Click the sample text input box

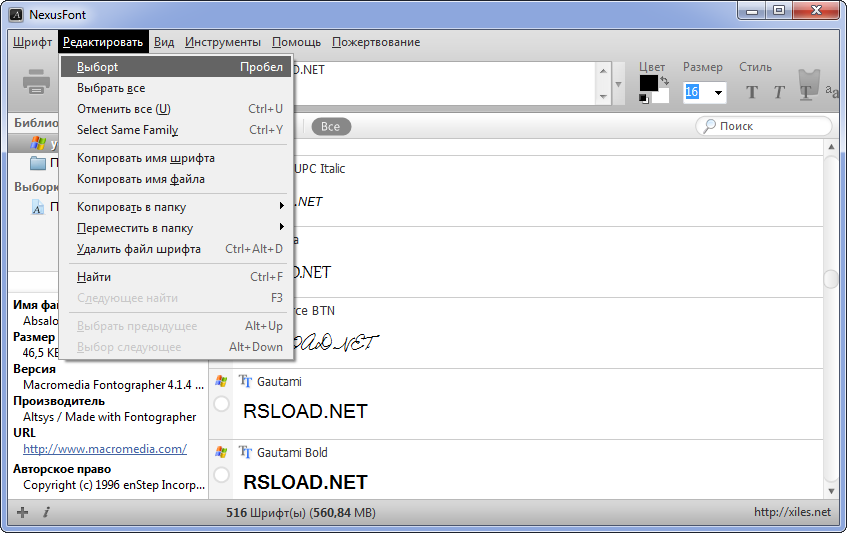443,84
